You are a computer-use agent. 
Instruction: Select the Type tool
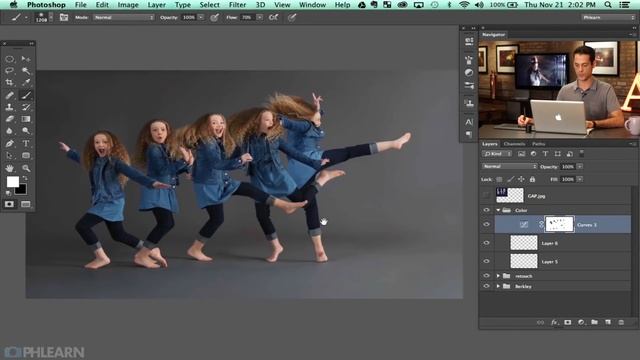(x=26, y=144)
